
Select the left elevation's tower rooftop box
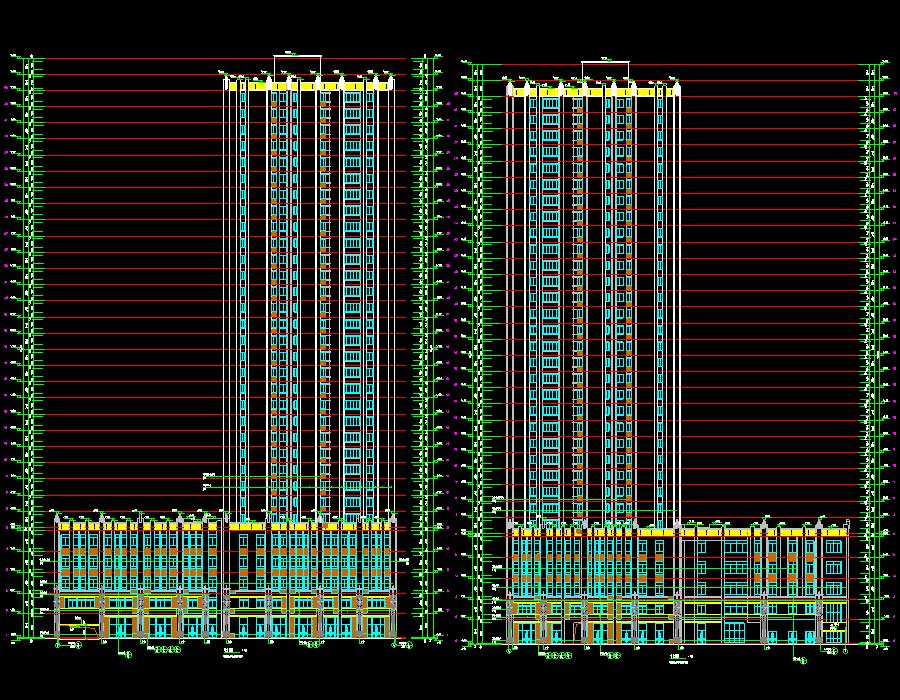click(297, 64)
